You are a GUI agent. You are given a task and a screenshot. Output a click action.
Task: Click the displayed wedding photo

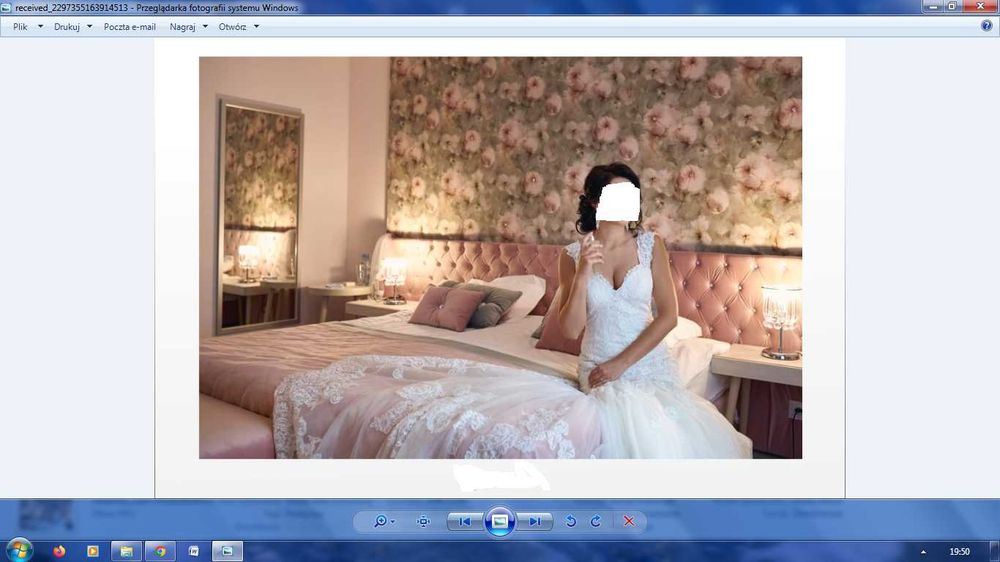(500, 258)
